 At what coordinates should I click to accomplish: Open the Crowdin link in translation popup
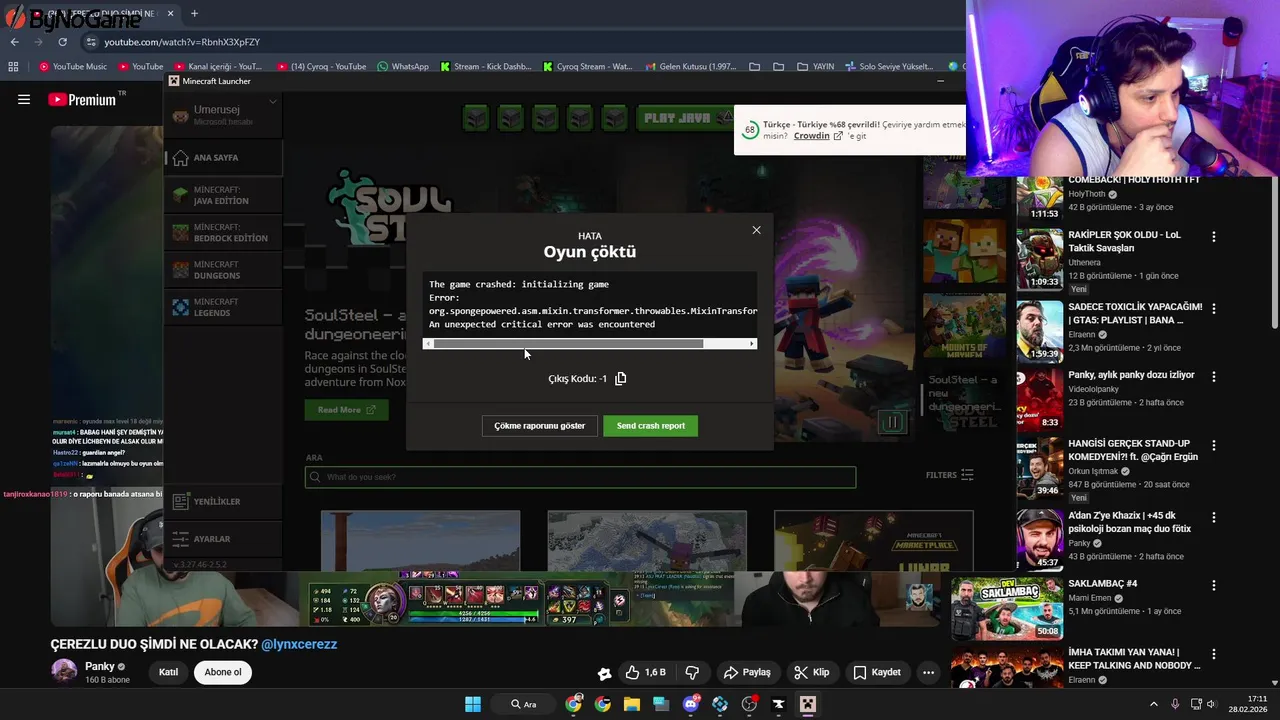817,136
